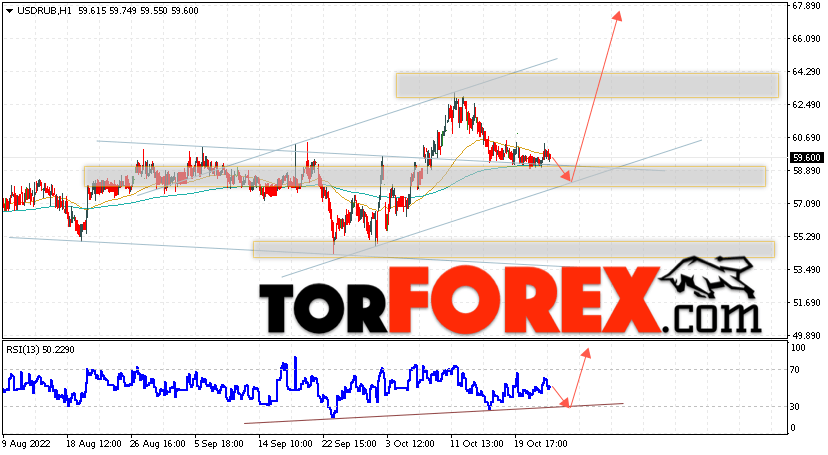The width and height of the screenshot is (828, 455).
Task: Click the 55.290 price axis value
Action: (806, 236)
